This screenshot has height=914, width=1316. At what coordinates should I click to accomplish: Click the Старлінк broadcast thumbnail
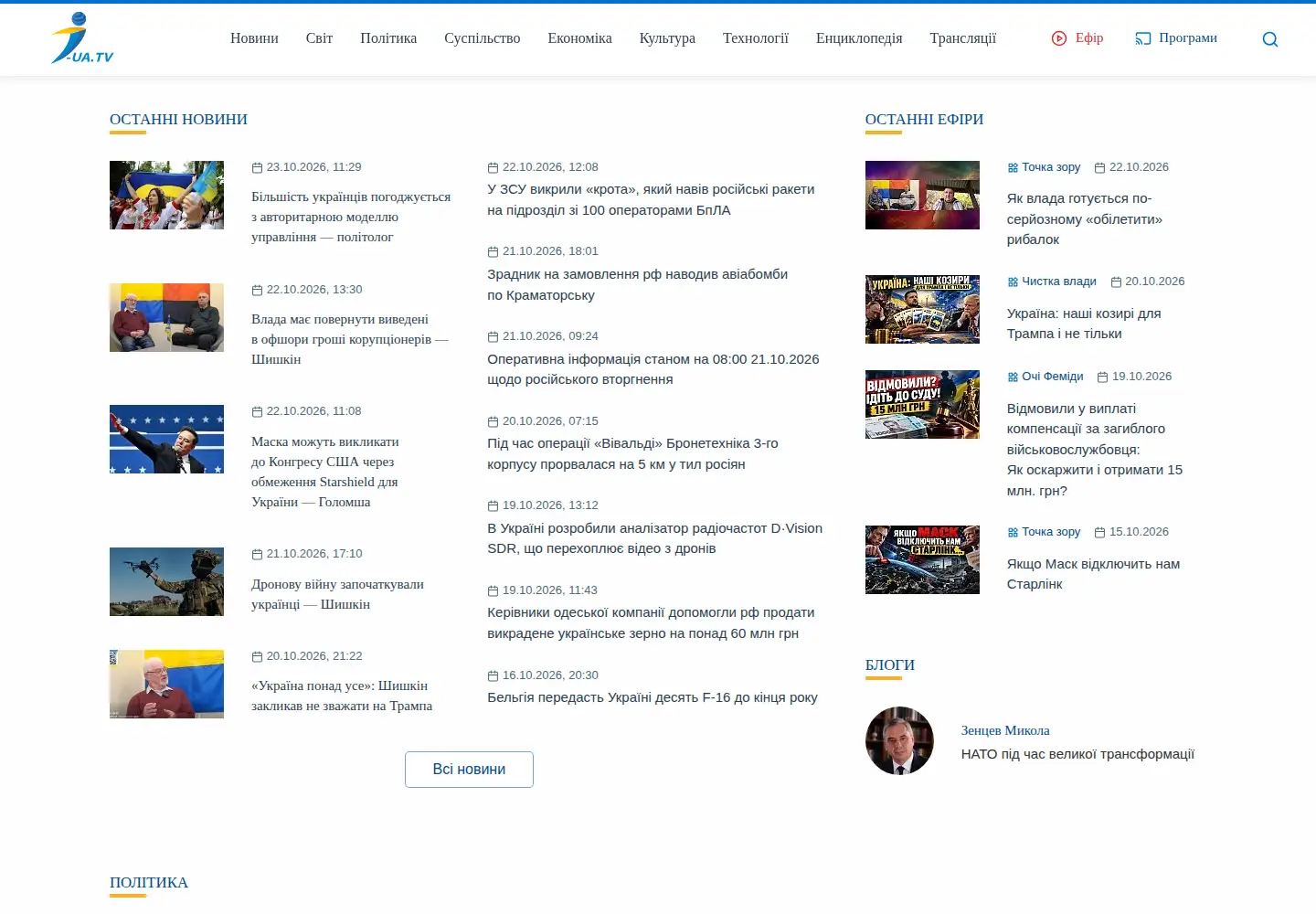coord(922,560)
